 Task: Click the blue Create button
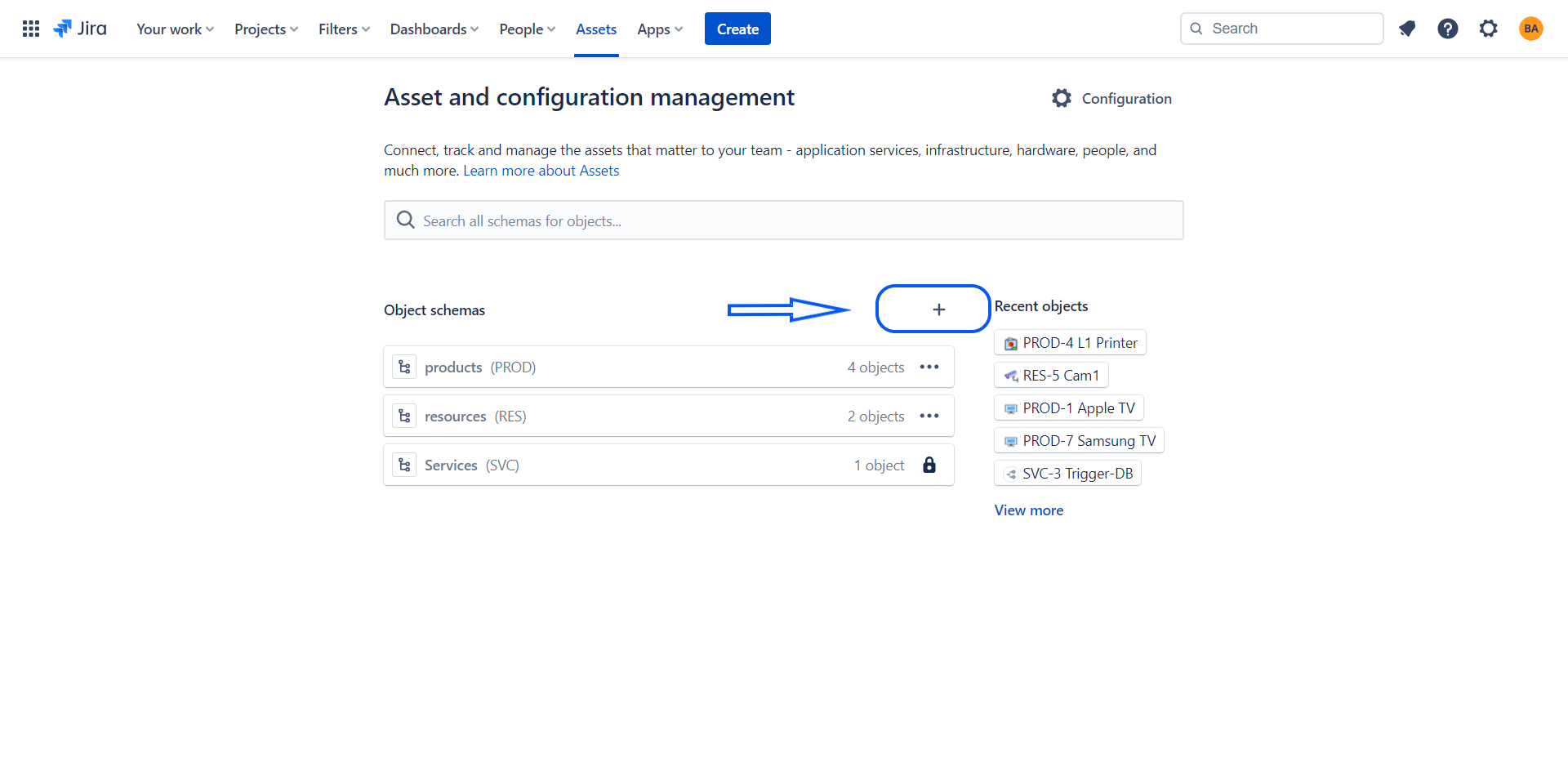pyautogui.click(x=737, y=29)
